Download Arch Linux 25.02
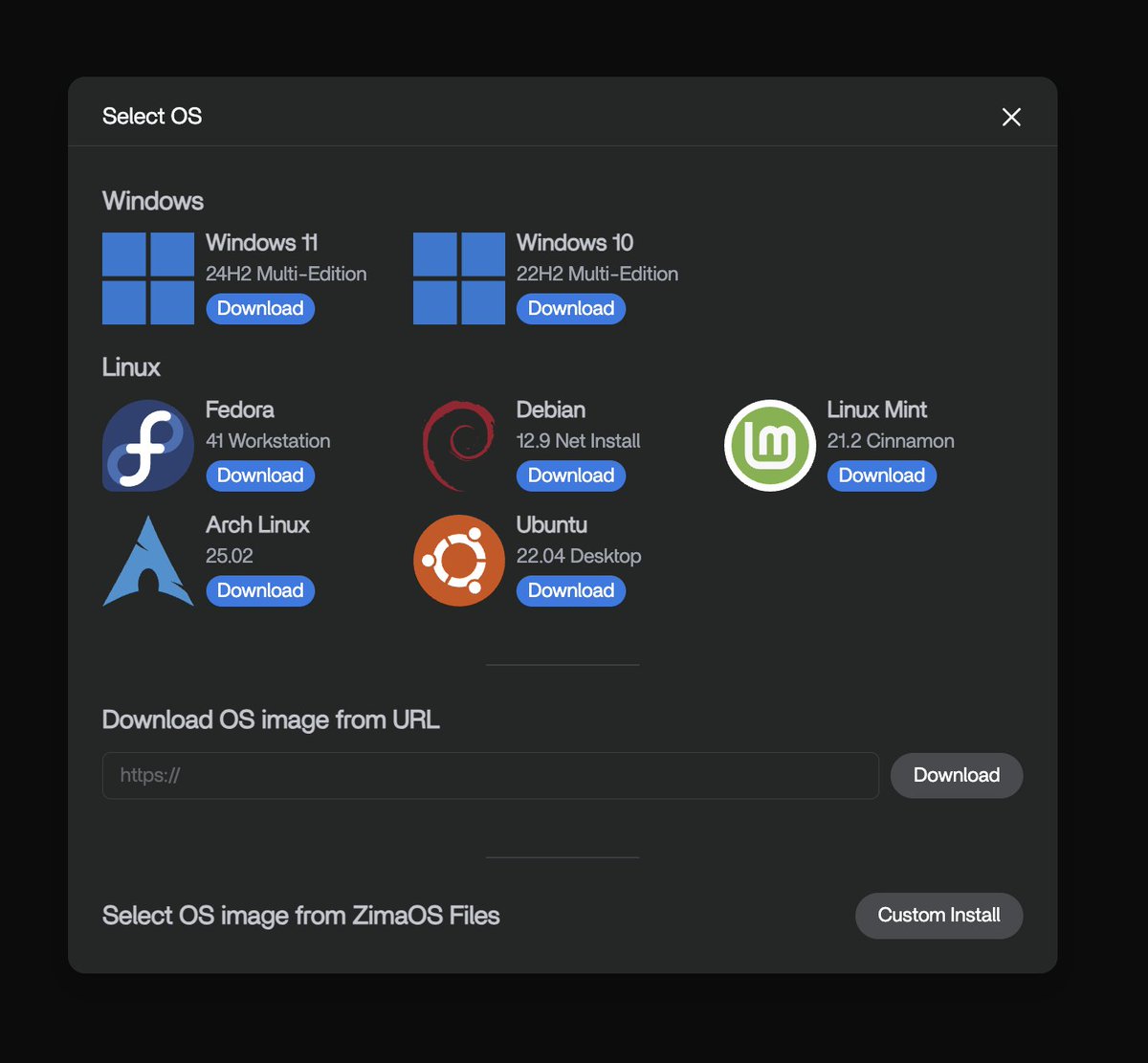 [x=260, y=590]
